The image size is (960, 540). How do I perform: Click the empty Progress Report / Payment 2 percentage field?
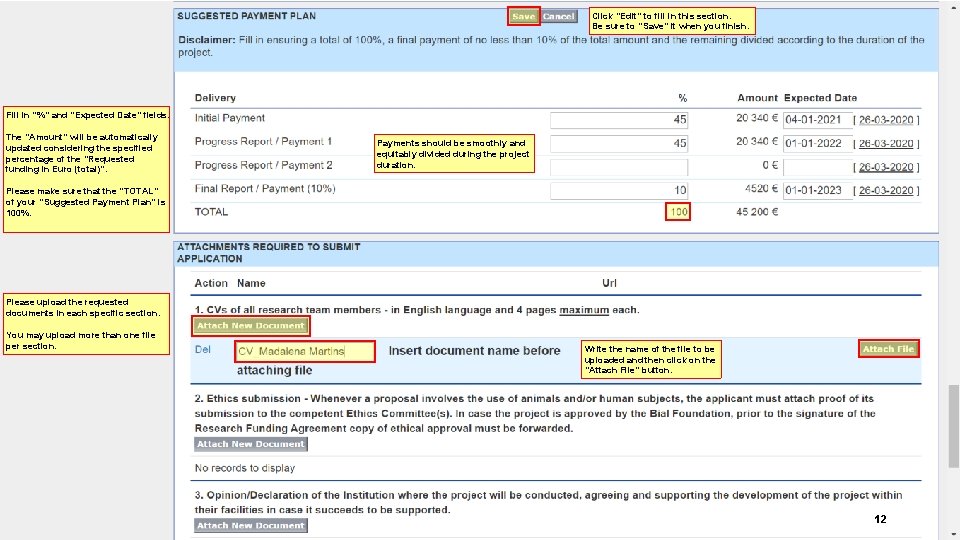tap(619, 167)
